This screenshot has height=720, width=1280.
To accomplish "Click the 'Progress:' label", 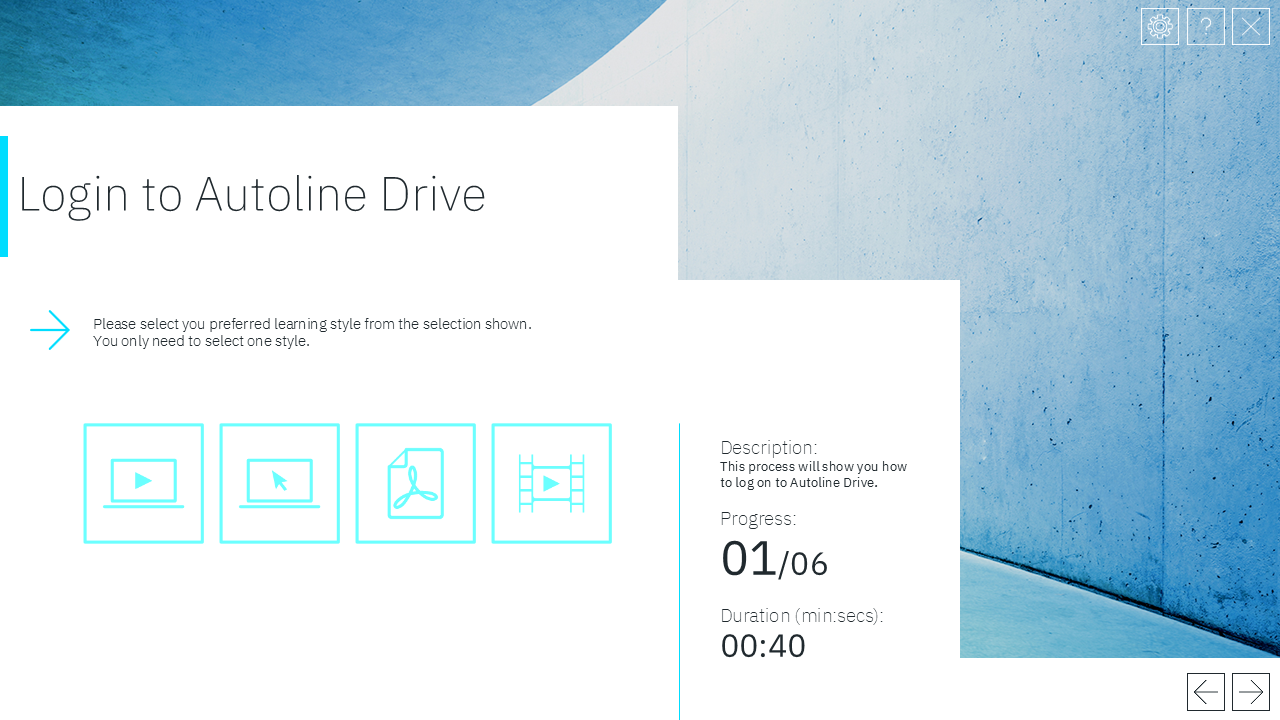I will coord(758,519).
